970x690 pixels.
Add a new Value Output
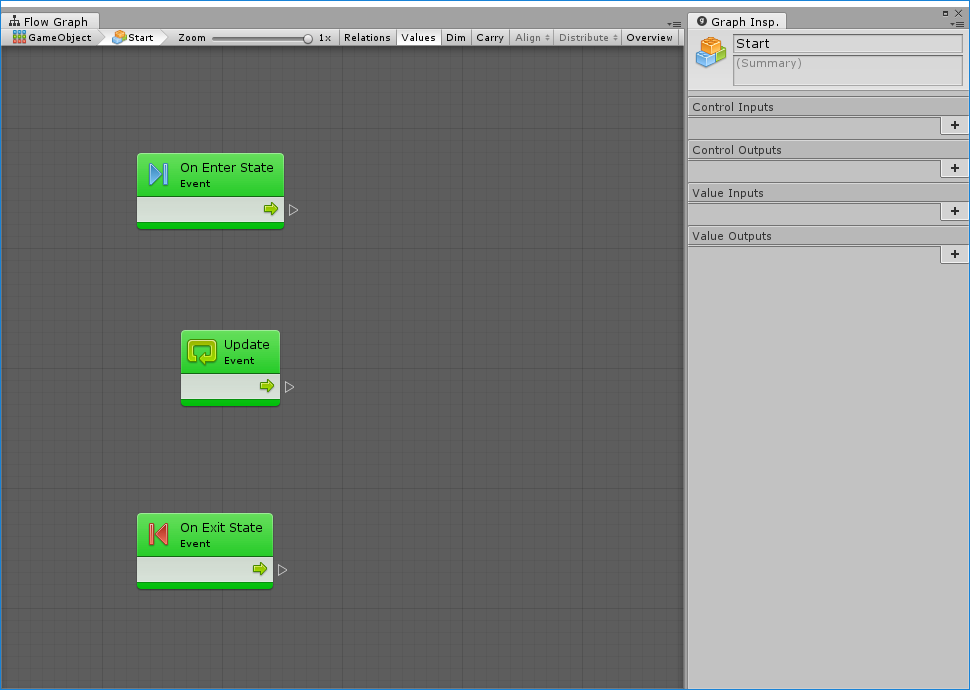[954, 254]
